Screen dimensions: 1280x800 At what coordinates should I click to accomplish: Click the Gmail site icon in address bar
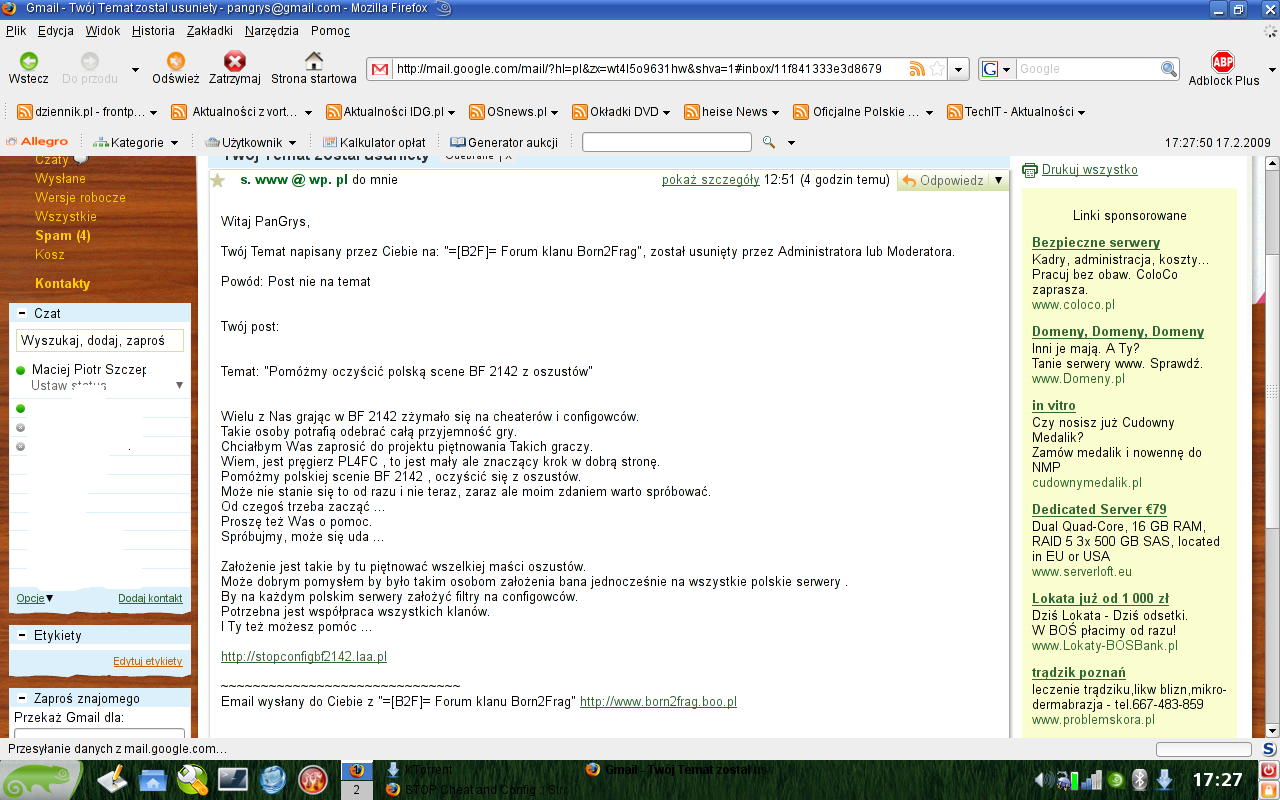(x=379, y=69)
